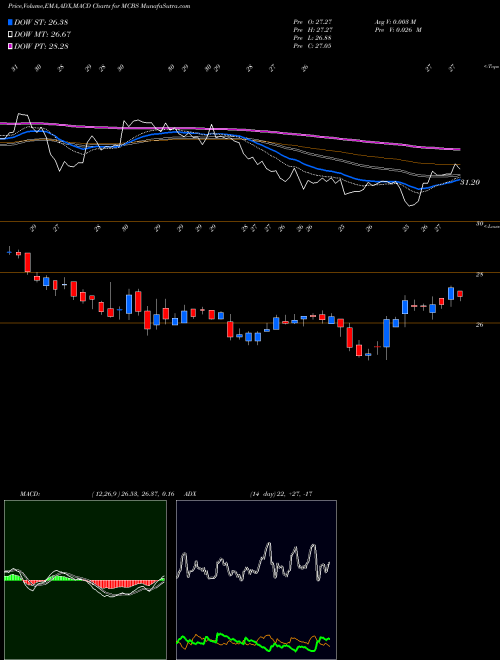Click the 30 axis label on the candlestick chart
Screen dimensions: 500x660
[479, 224]
